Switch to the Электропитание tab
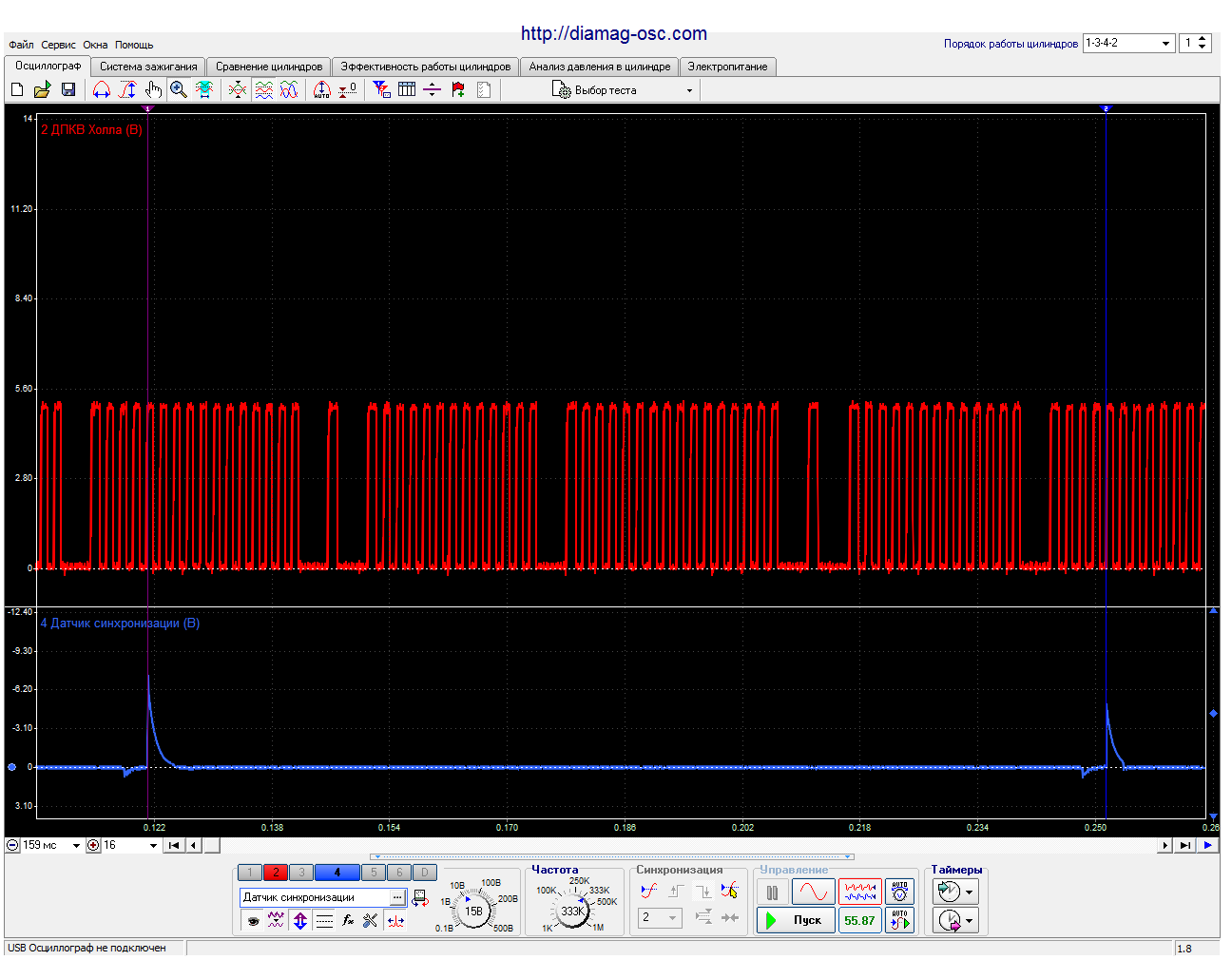The height and width of the screenshot is (960, 1232). pyautogui.click(x=727, y=67)
